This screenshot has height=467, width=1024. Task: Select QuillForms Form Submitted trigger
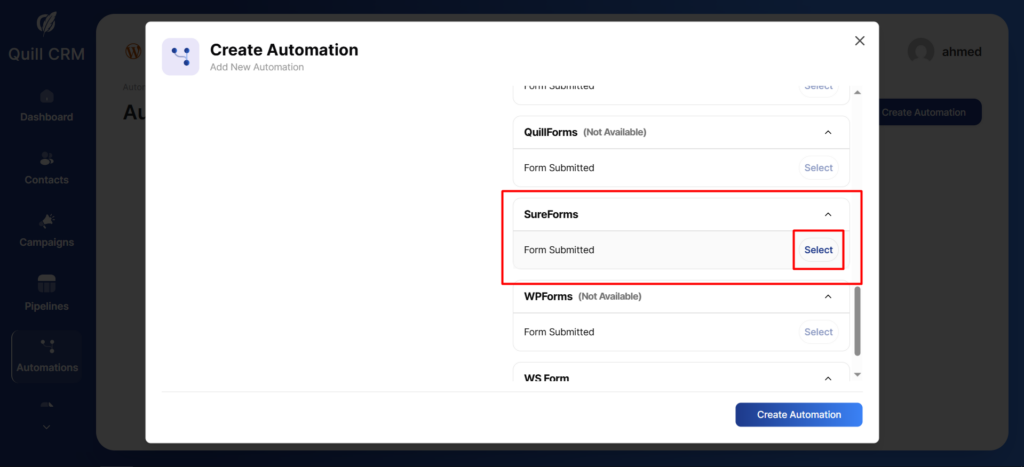pyautogui.click(x=818, y=168)
